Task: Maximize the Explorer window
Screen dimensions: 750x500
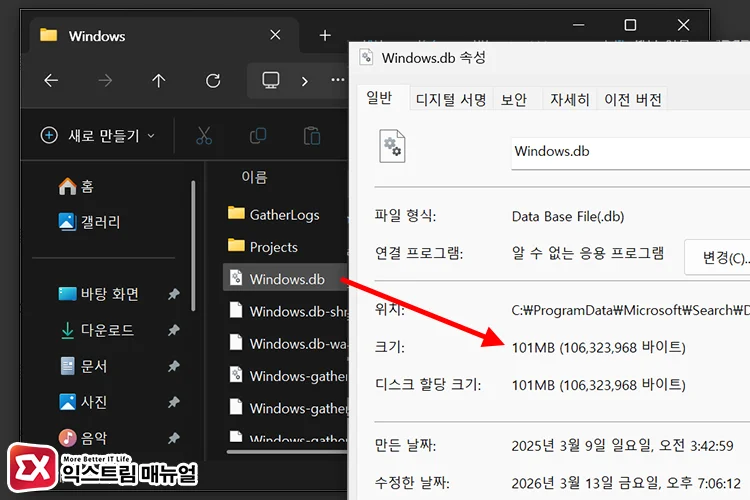Action: (x=630, y=25)
